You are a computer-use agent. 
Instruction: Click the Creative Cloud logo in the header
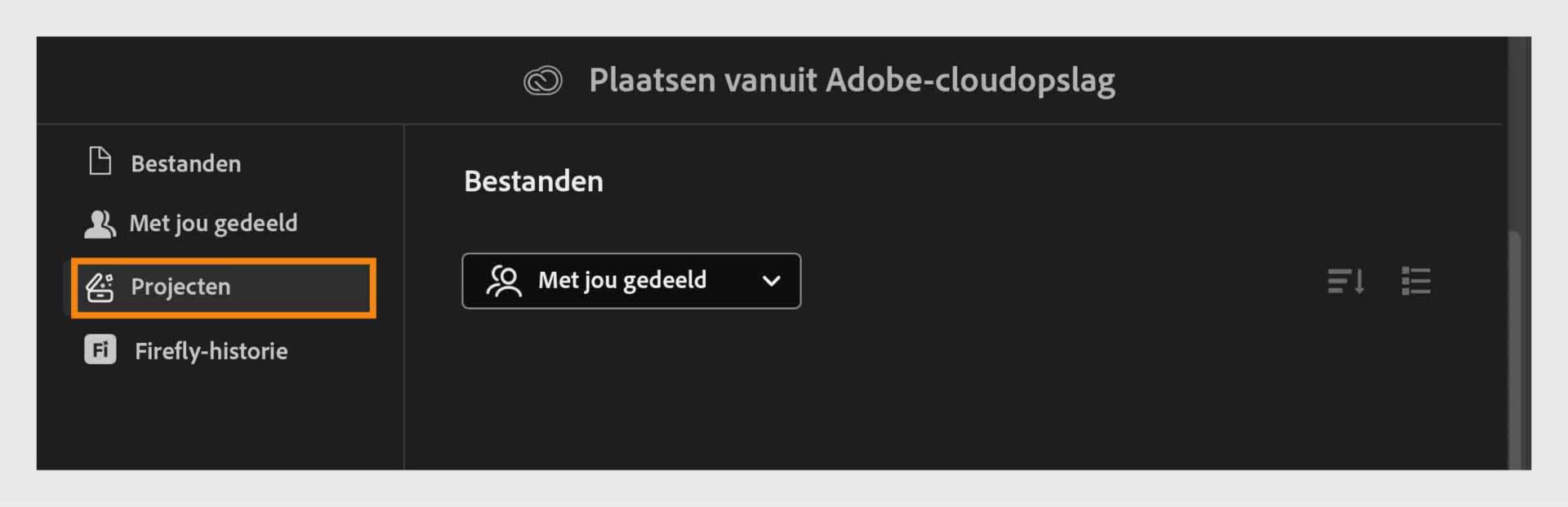coord(541,80)
